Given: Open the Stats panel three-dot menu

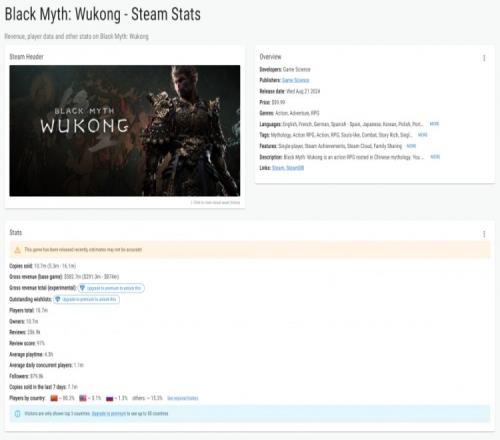Looking at the screenshot, I should [484, 234].
